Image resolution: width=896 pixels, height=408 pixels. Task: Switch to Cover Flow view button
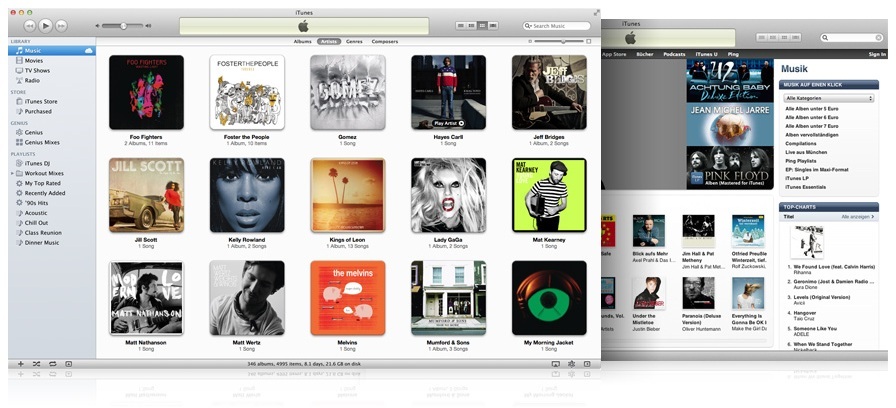(493, 26)
